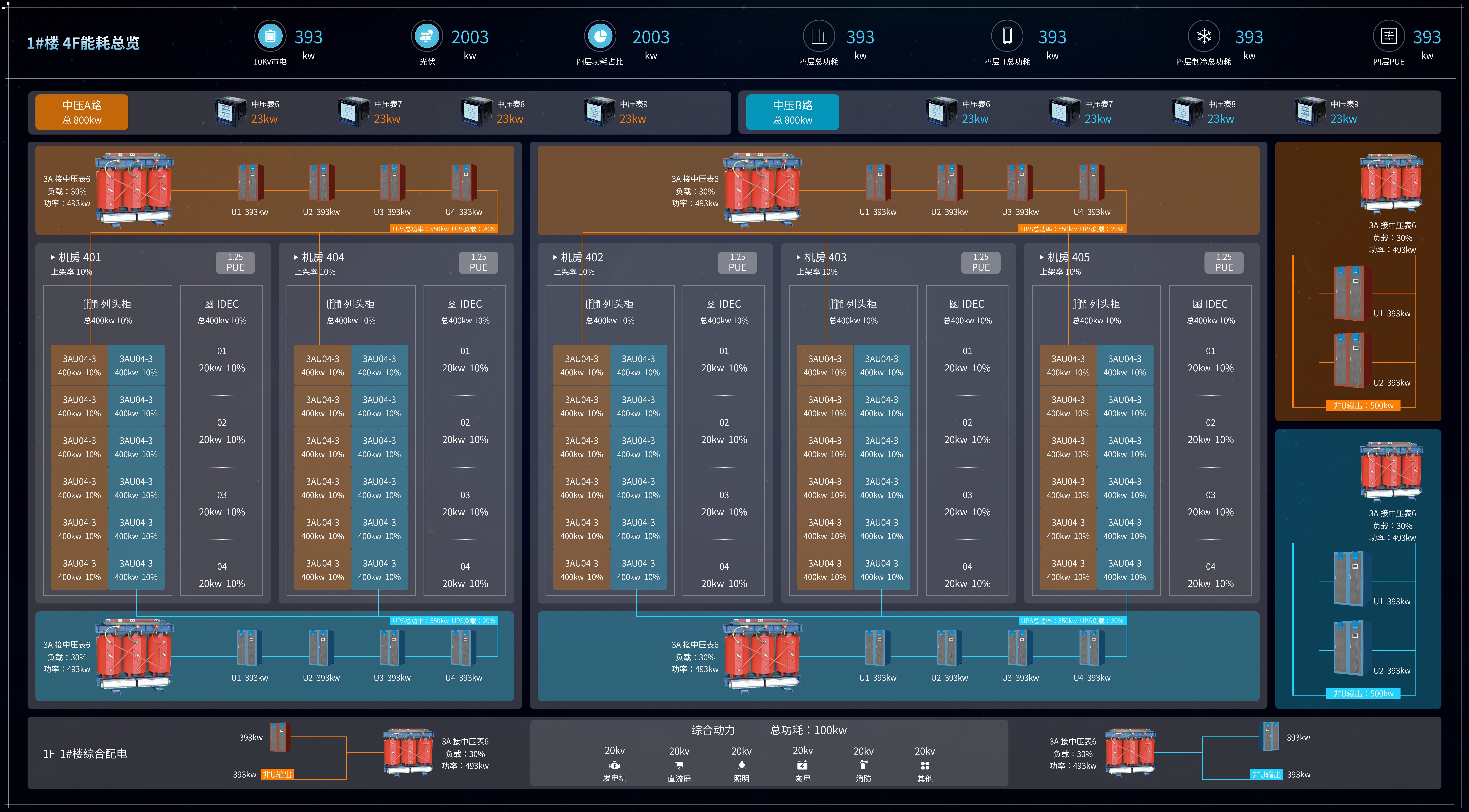Click orange 非U输出：500kw label

point(1363,406)
